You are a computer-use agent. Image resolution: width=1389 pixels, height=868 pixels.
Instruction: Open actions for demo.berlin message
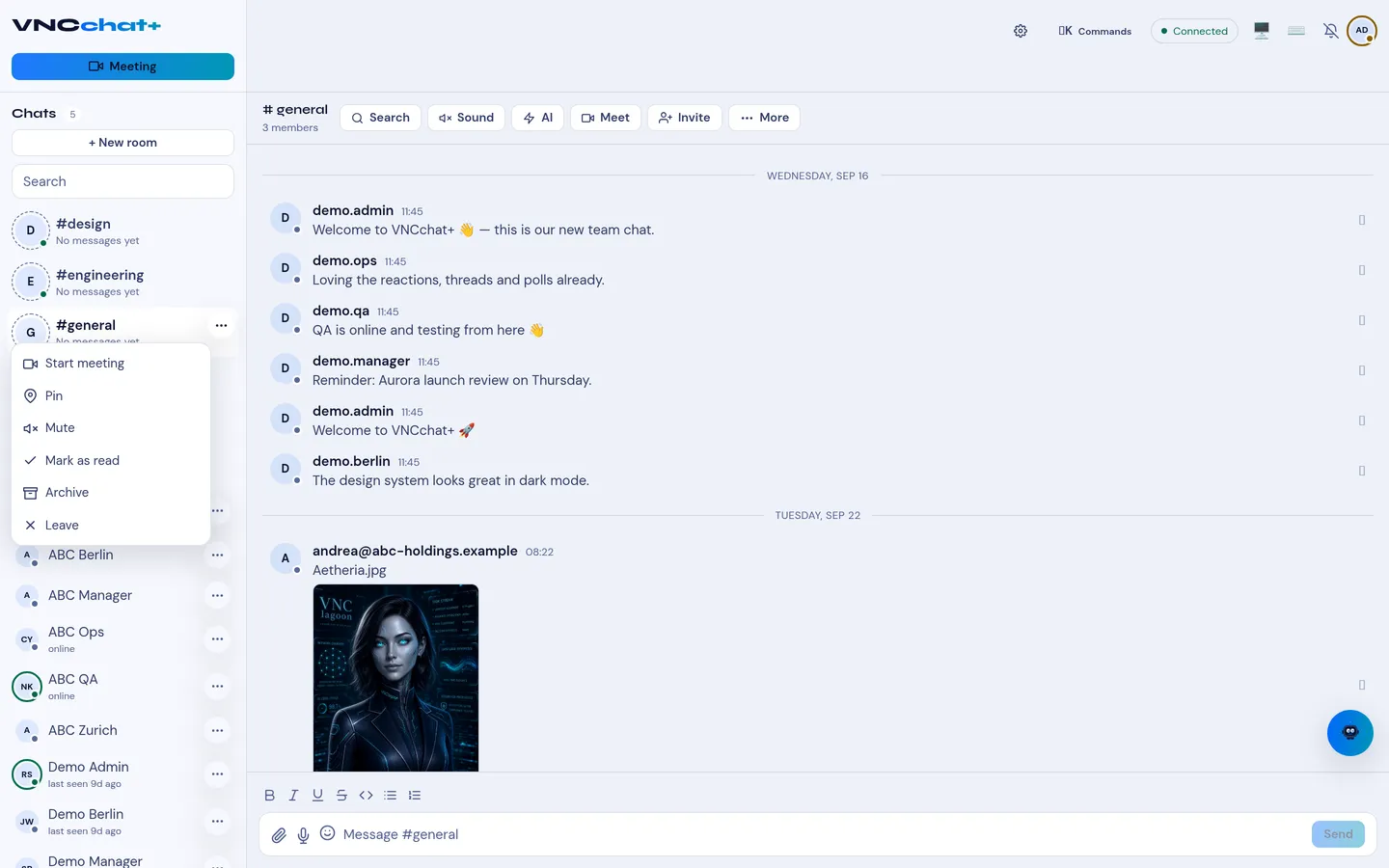pos(1362,472)
